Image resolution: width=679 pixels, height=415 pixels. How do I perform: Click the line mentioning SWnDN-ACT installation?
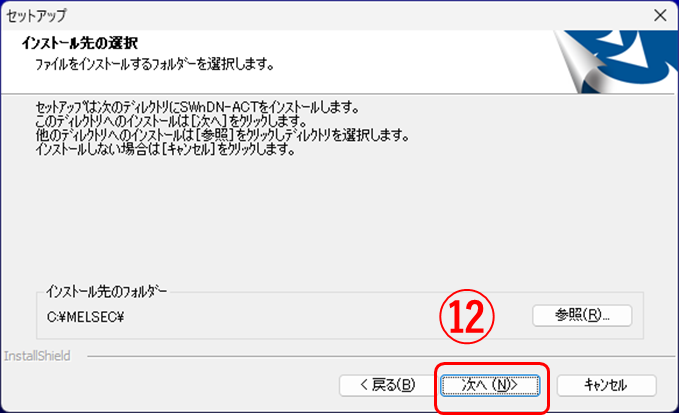[197, 107]
